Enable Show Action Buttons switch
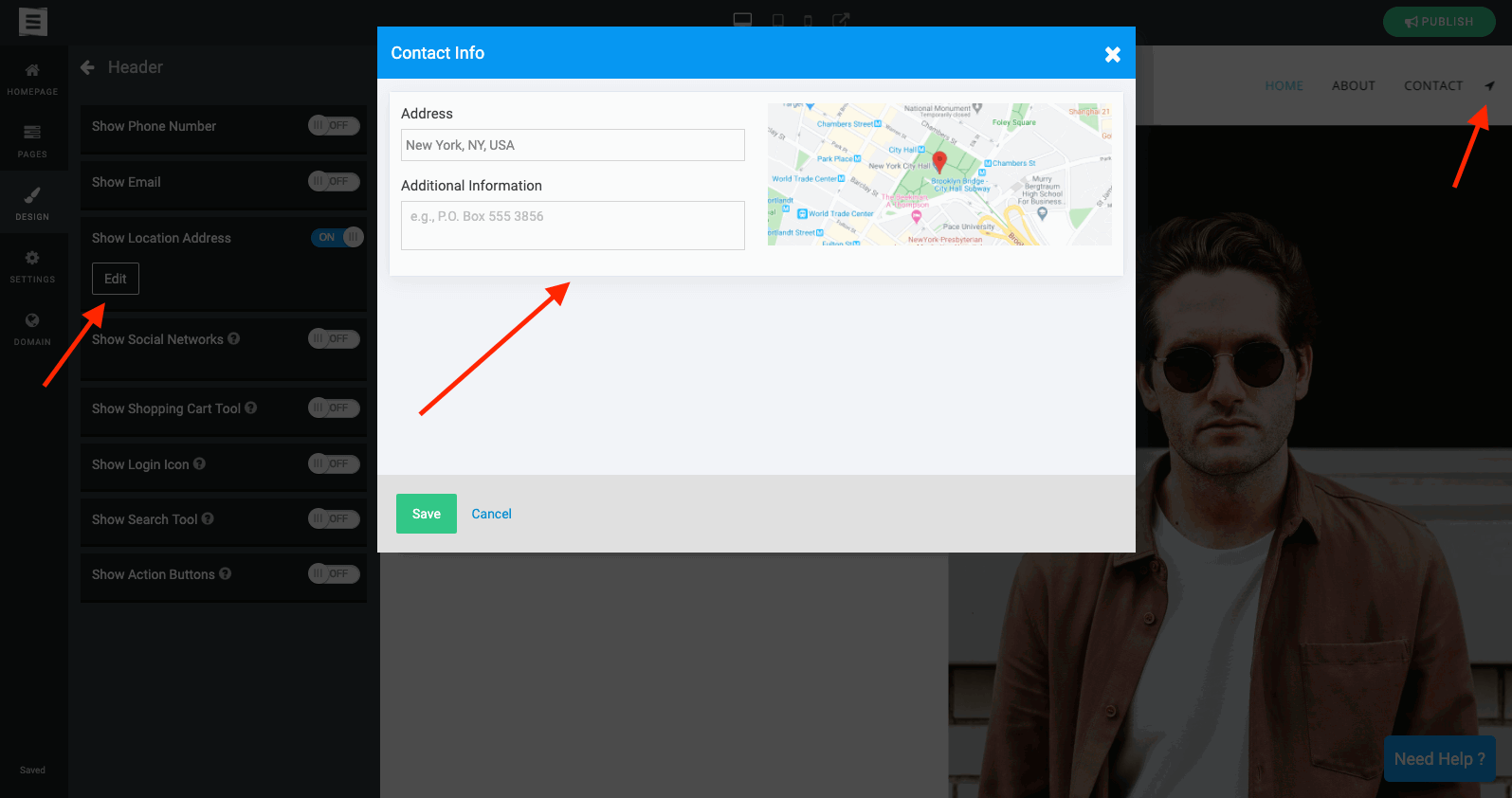 pyautogui.click(x=335, y=573)
